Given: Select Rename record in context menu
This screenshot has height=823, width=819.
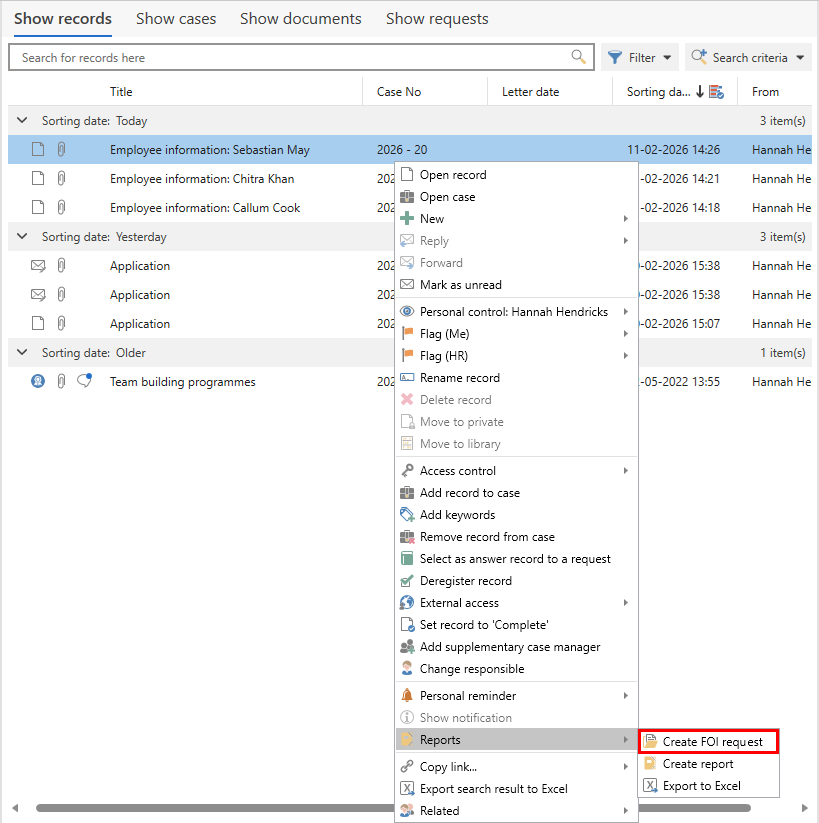Looking at the screenshot, I should (516, 378).
